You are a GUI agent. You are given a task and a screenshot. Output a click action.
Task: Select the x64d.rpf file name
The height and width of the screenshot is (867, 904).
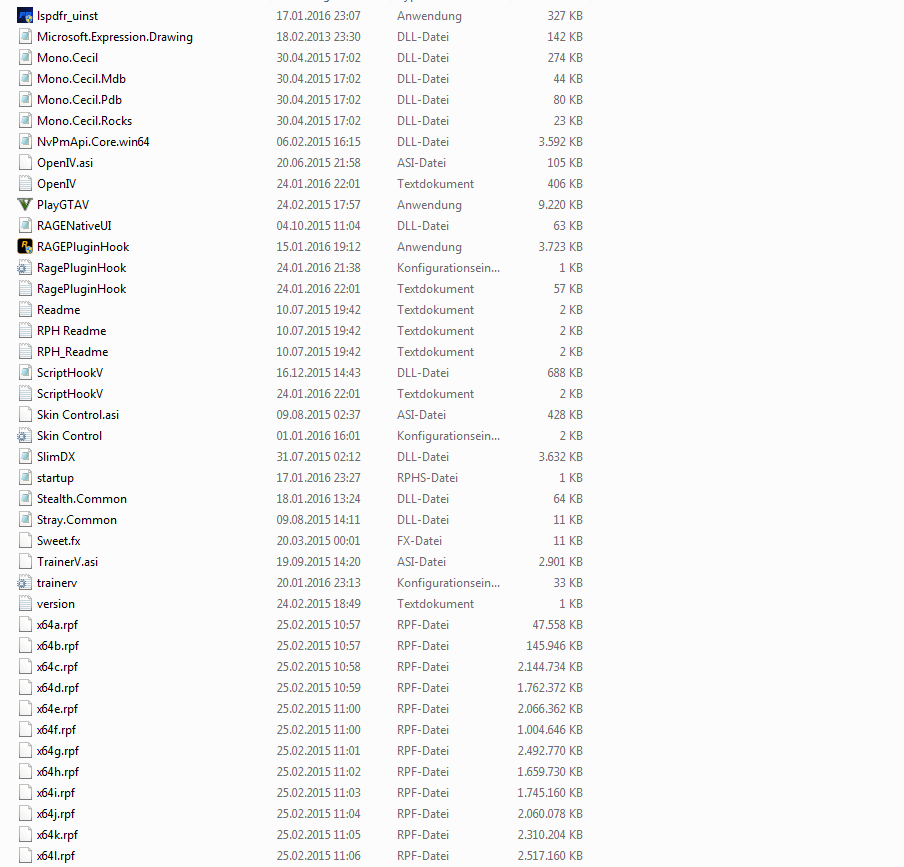(x=58, y=688)
